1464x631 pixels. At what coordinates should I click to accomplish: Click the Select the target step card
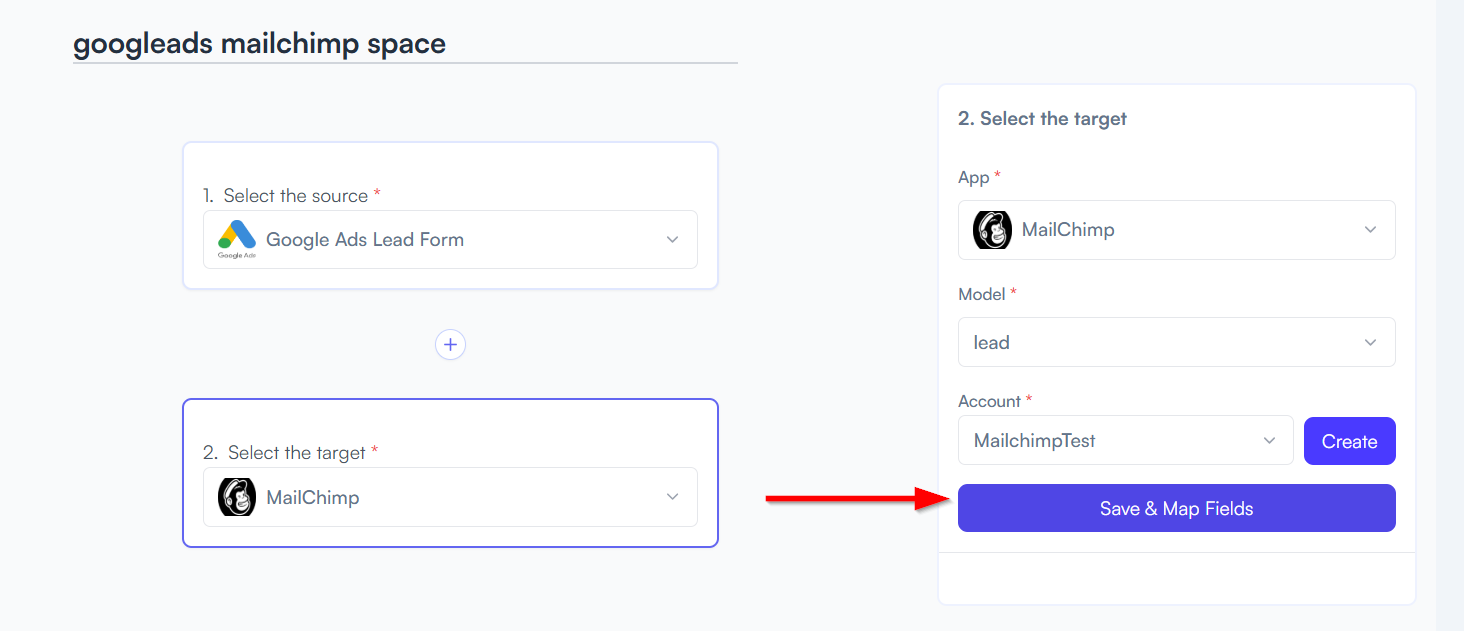450,473
